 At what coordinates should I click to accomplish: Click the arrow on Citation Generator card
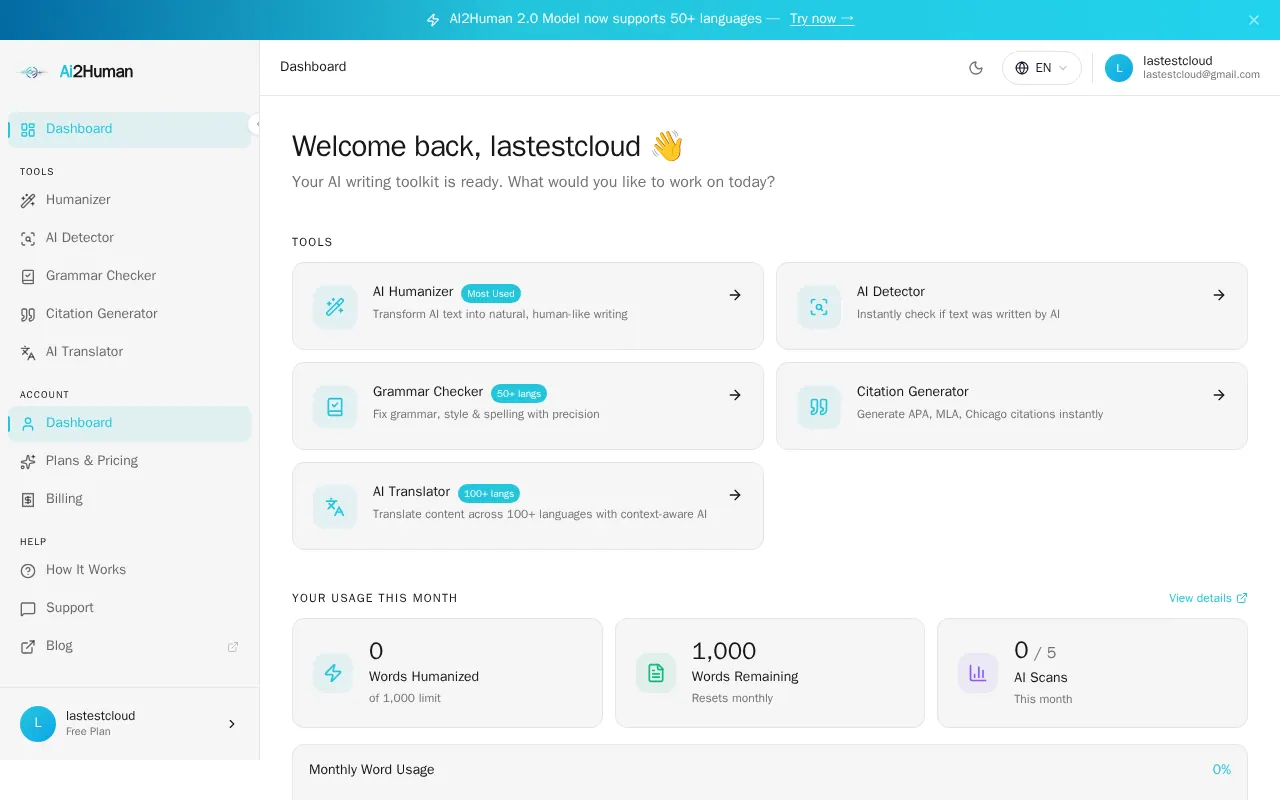pyautogui.click(x=1219, y=395)
